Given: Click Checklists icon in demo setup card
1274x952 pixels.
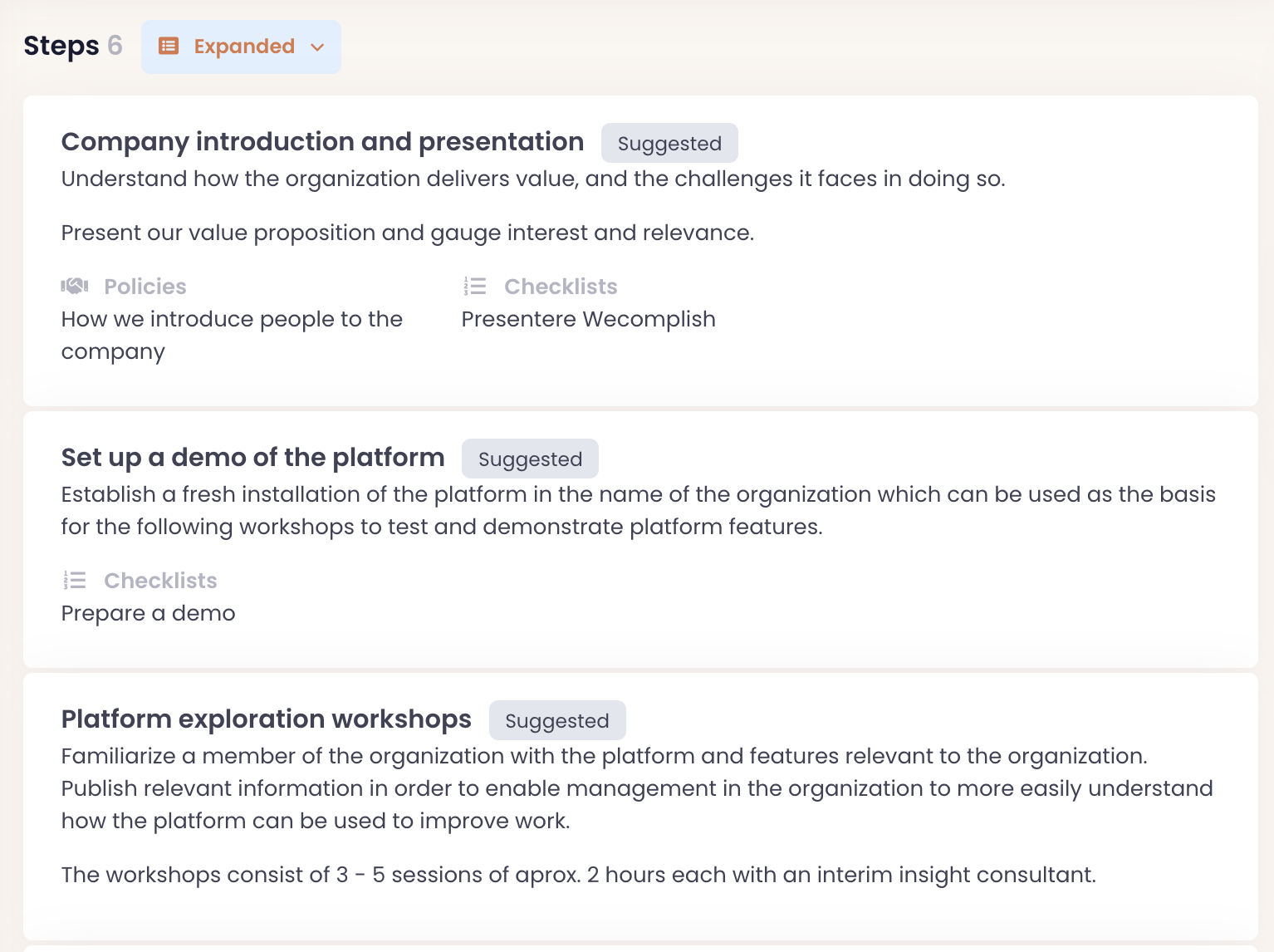Looking at the screenshot, I should [x=75, y=581].
